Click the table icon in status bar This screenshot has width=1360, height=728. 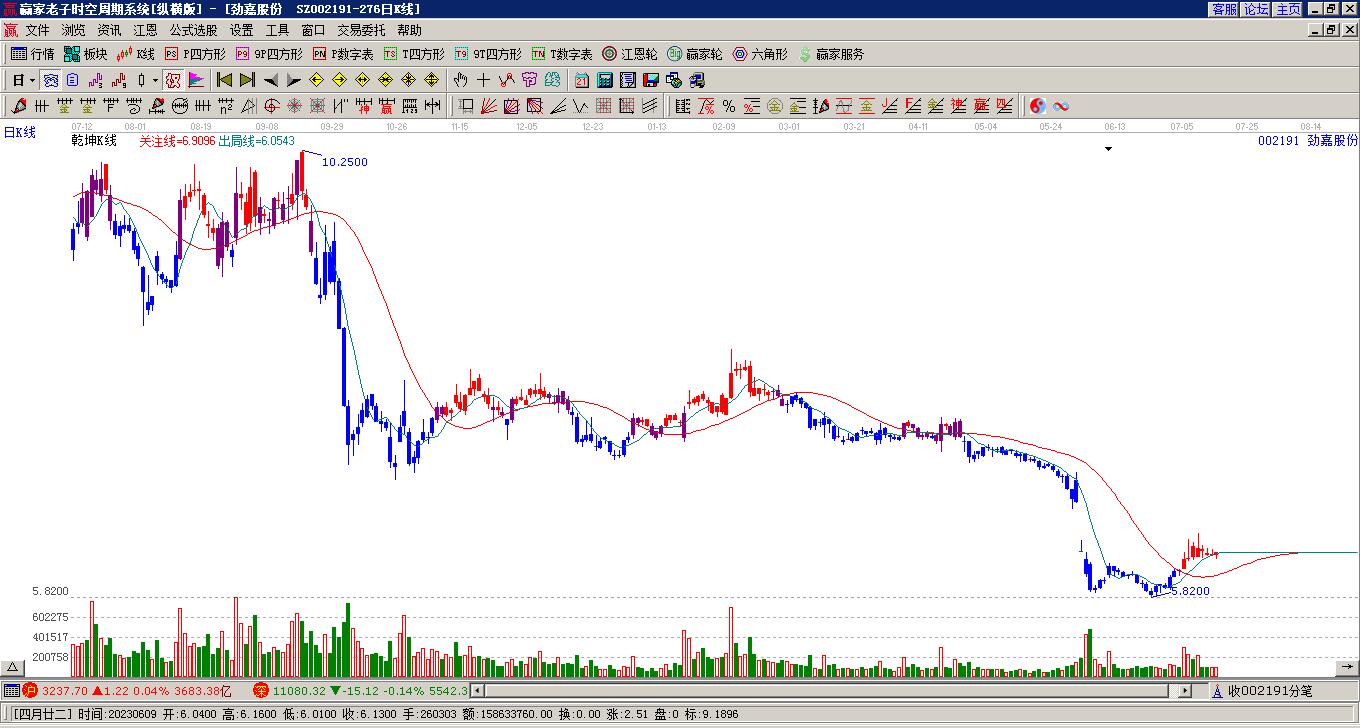[10, 690]
